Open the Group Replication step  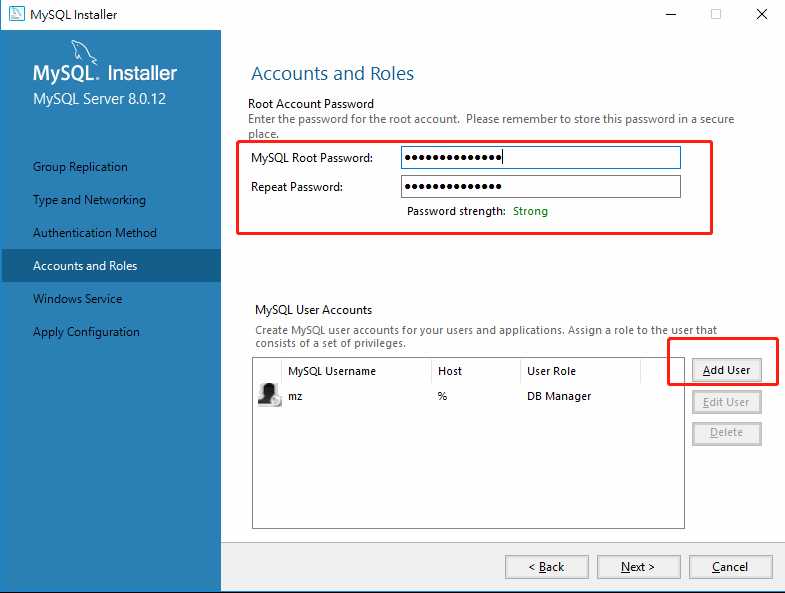tap(80, 167)
